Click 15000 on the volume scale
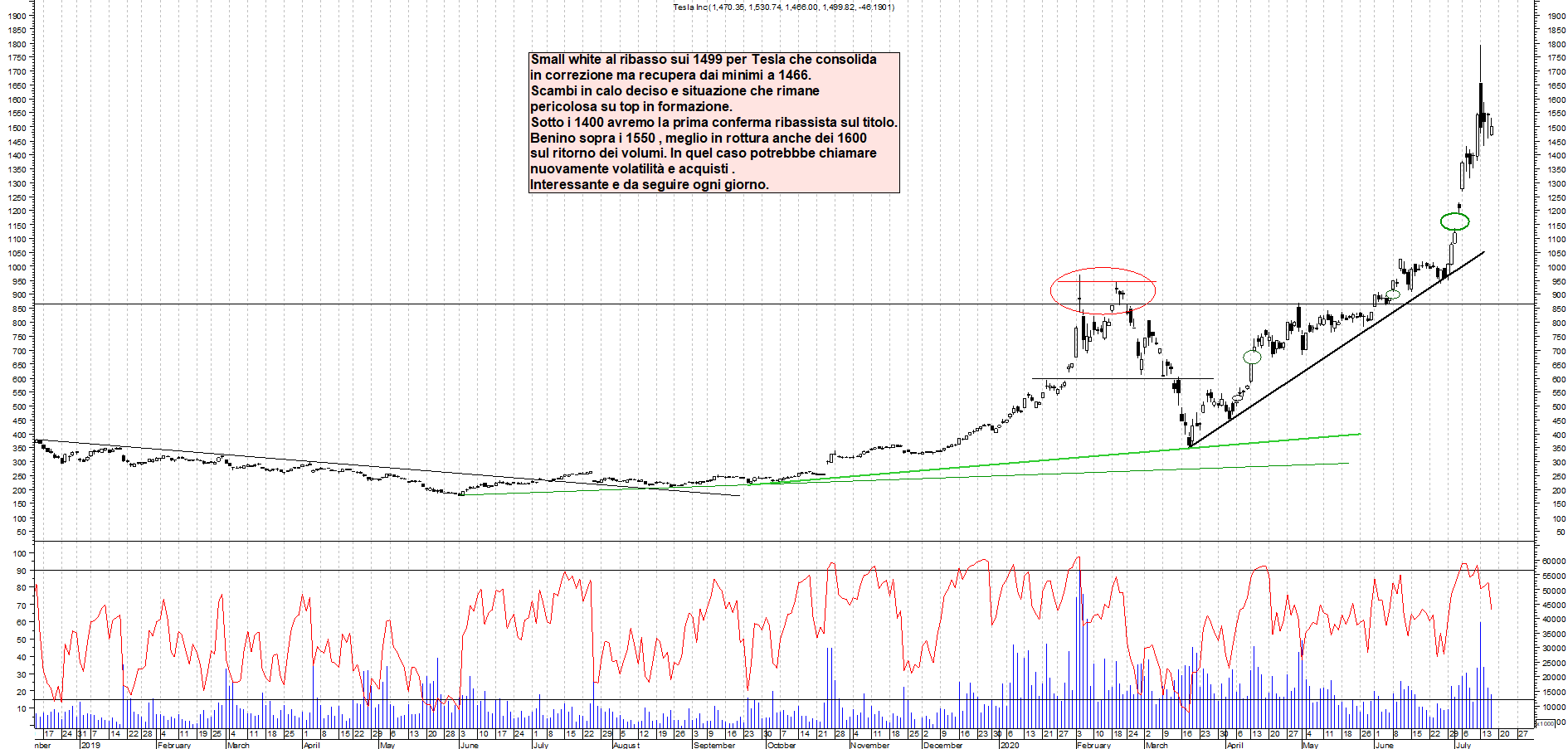1568x749 pixels. [x=1553, y=692]
